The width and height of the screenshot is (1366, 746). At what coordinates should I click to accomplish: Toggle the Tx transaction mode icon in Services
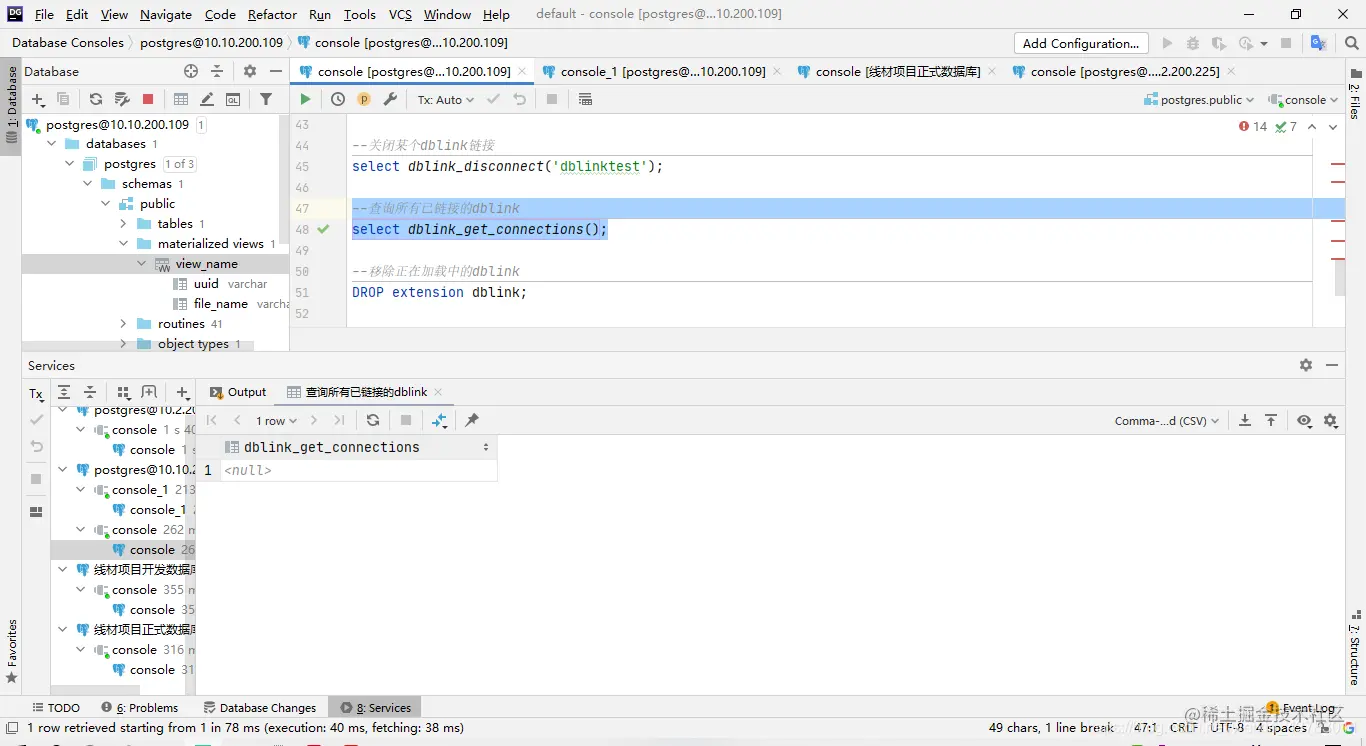click(x=36, y=394)
